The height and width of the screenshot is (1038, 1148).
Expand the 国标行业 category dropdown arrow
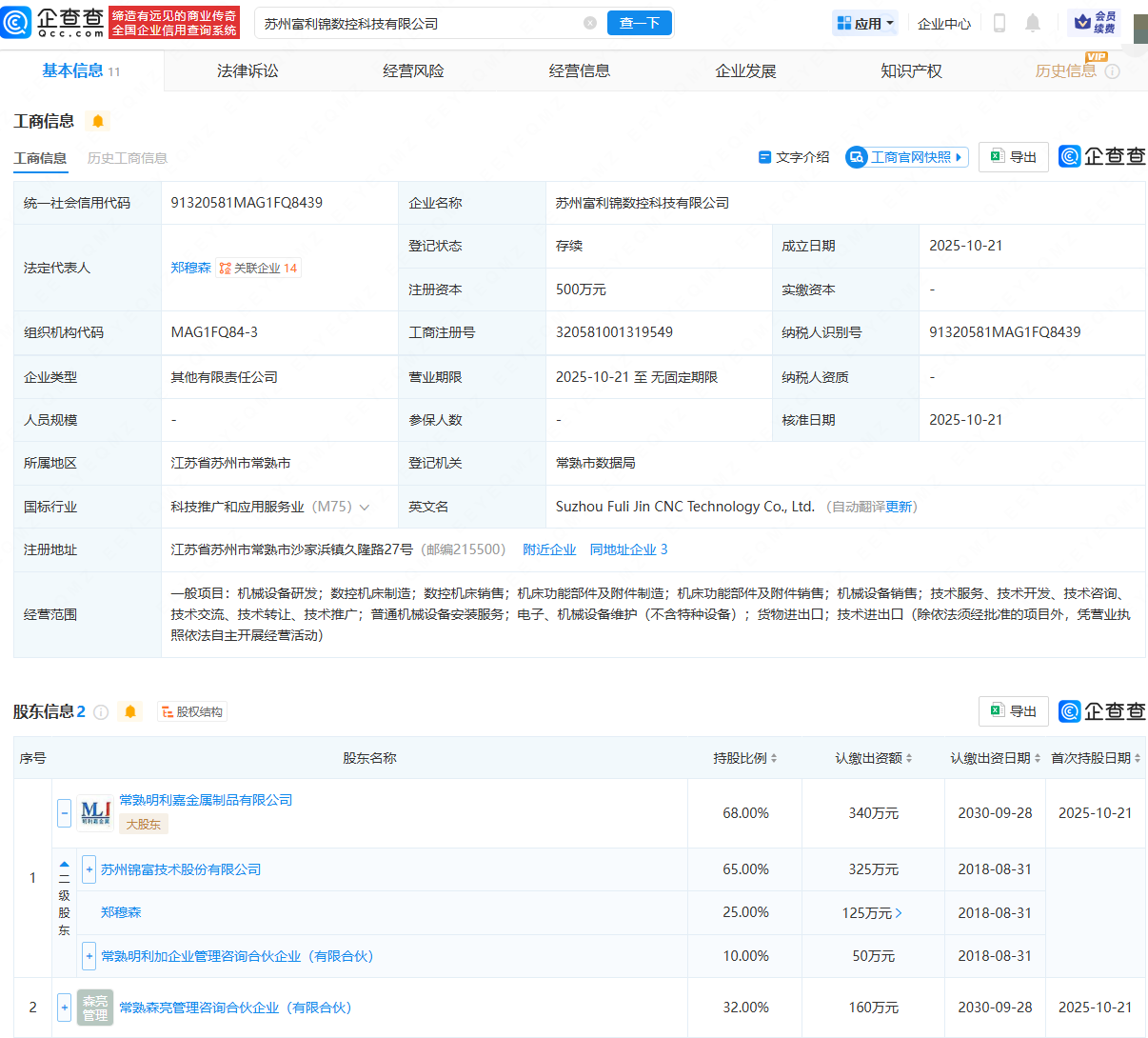click(x=365, y=507)
